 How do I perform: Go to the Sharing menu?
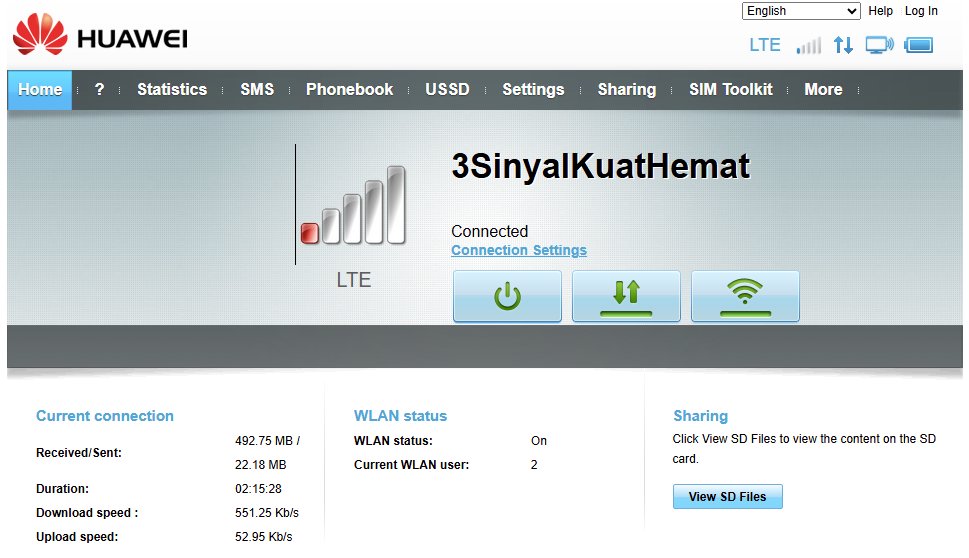(x=627, y=90)
